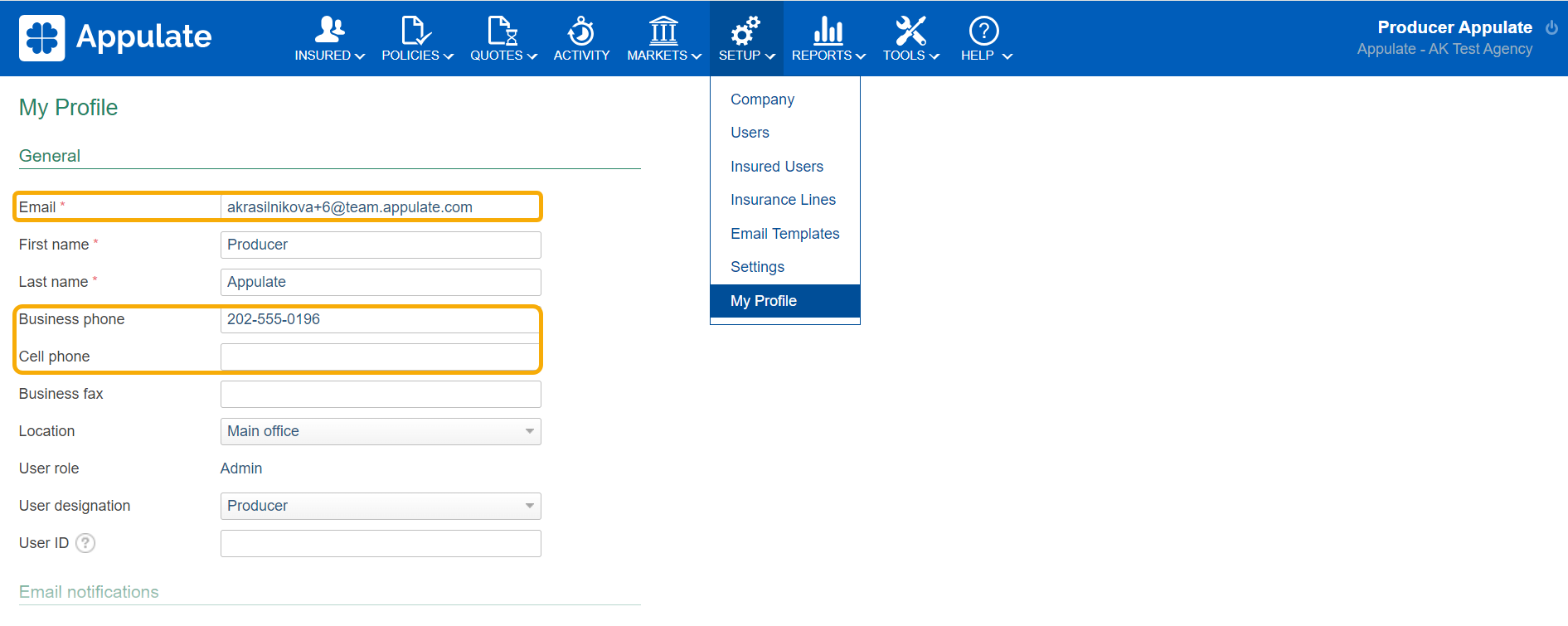This screenshot has width=1568, height=626.
Task: Select Email Templates in Setup menu
Action: (784, 234)
